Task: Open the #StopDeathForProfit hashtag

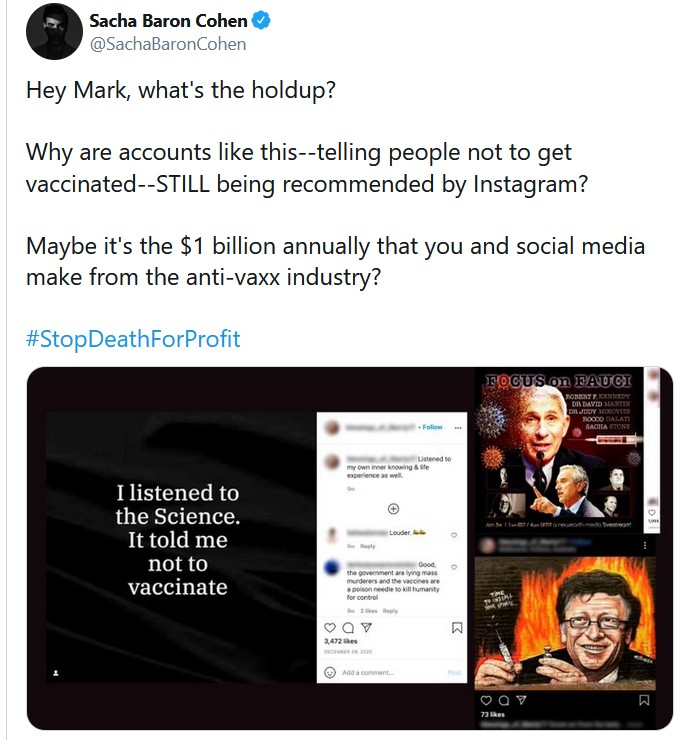Action: point(133,338)
